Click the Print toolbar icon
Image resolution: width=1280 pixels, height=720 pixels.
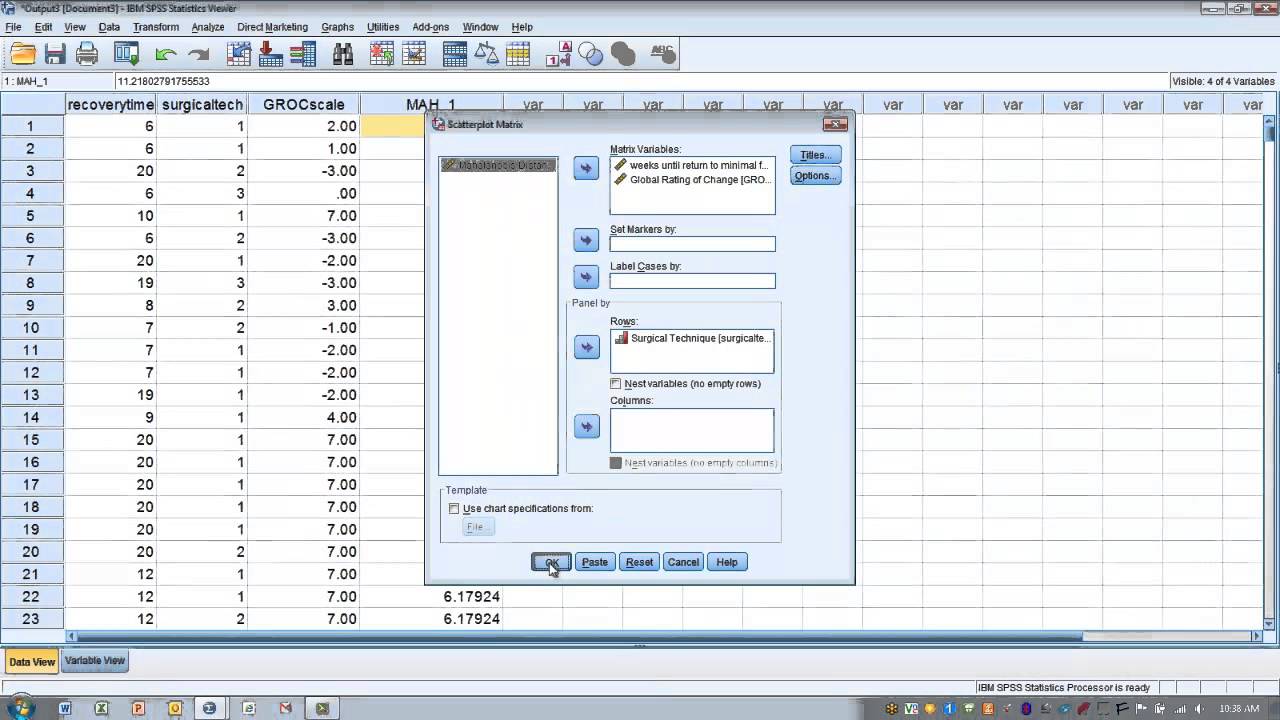(x=87, y=54)
